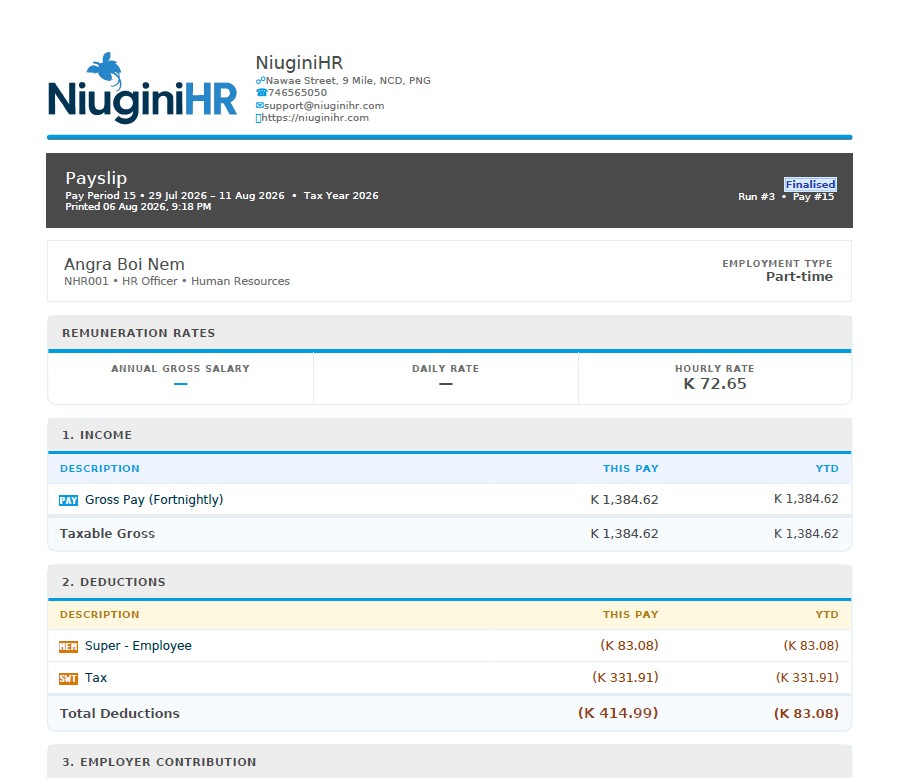898x778 pixels.
Task: Click the employee name Angra Boi Nem
Action: click(x=124, y=264)
